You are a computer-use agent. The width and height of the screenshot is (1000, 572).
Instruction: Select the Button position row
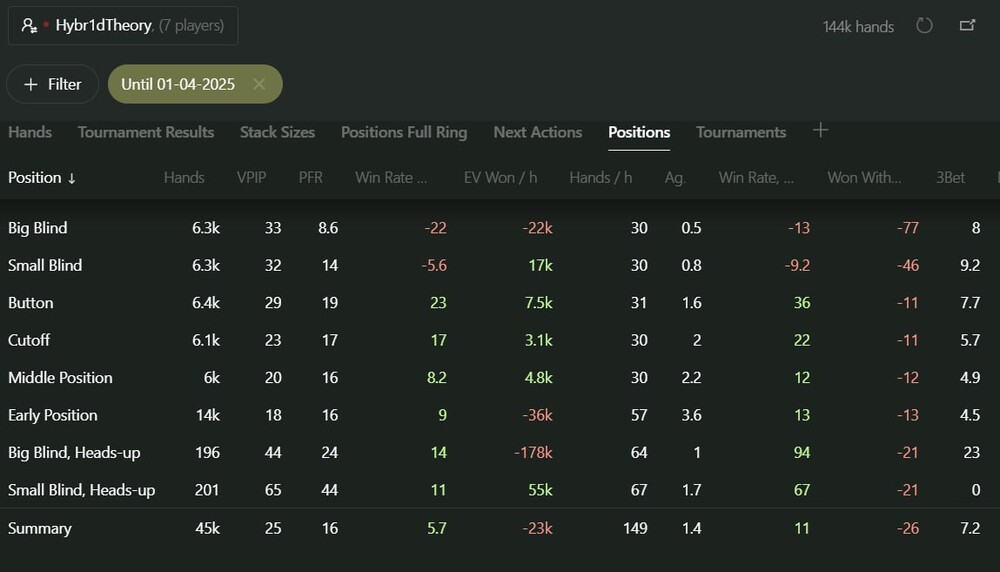point(31,303)
